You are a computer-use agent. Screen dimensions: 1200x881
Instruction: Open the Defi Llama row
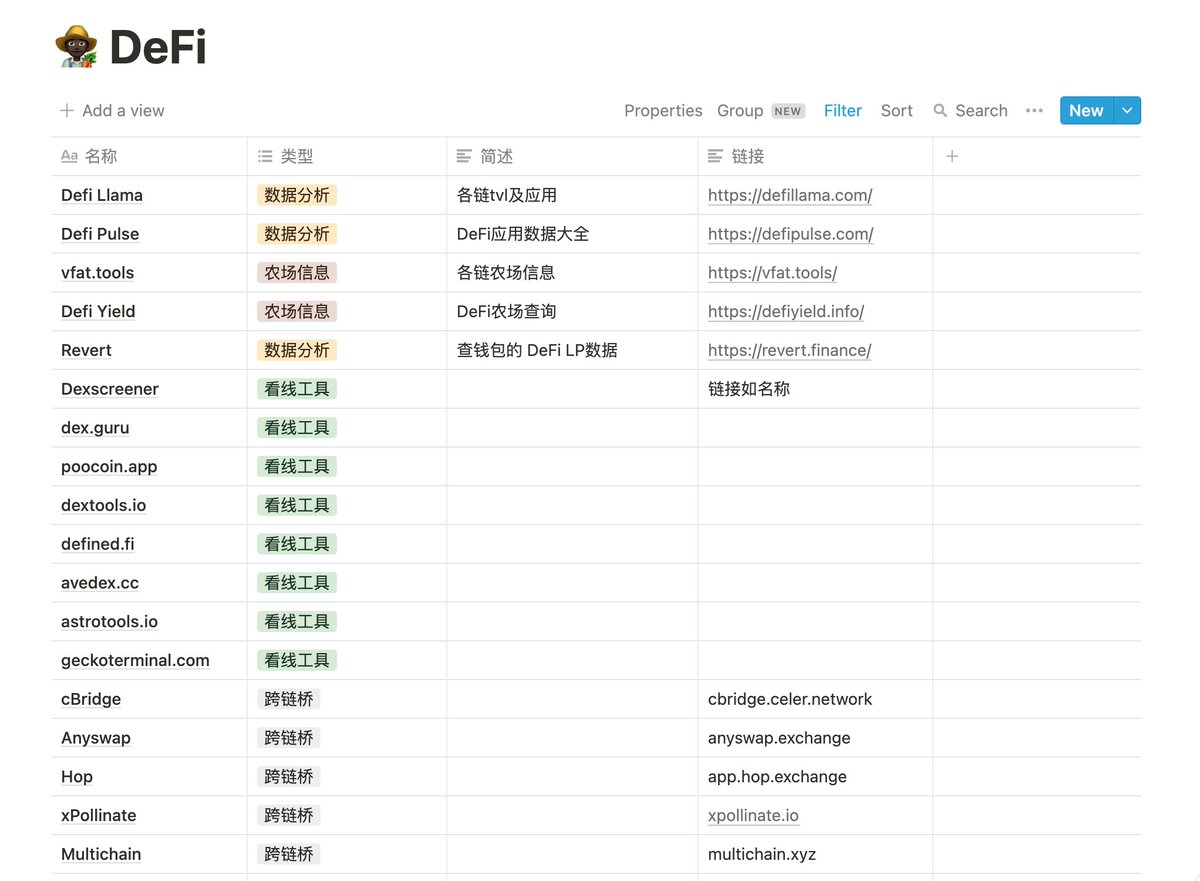(102, 196)
